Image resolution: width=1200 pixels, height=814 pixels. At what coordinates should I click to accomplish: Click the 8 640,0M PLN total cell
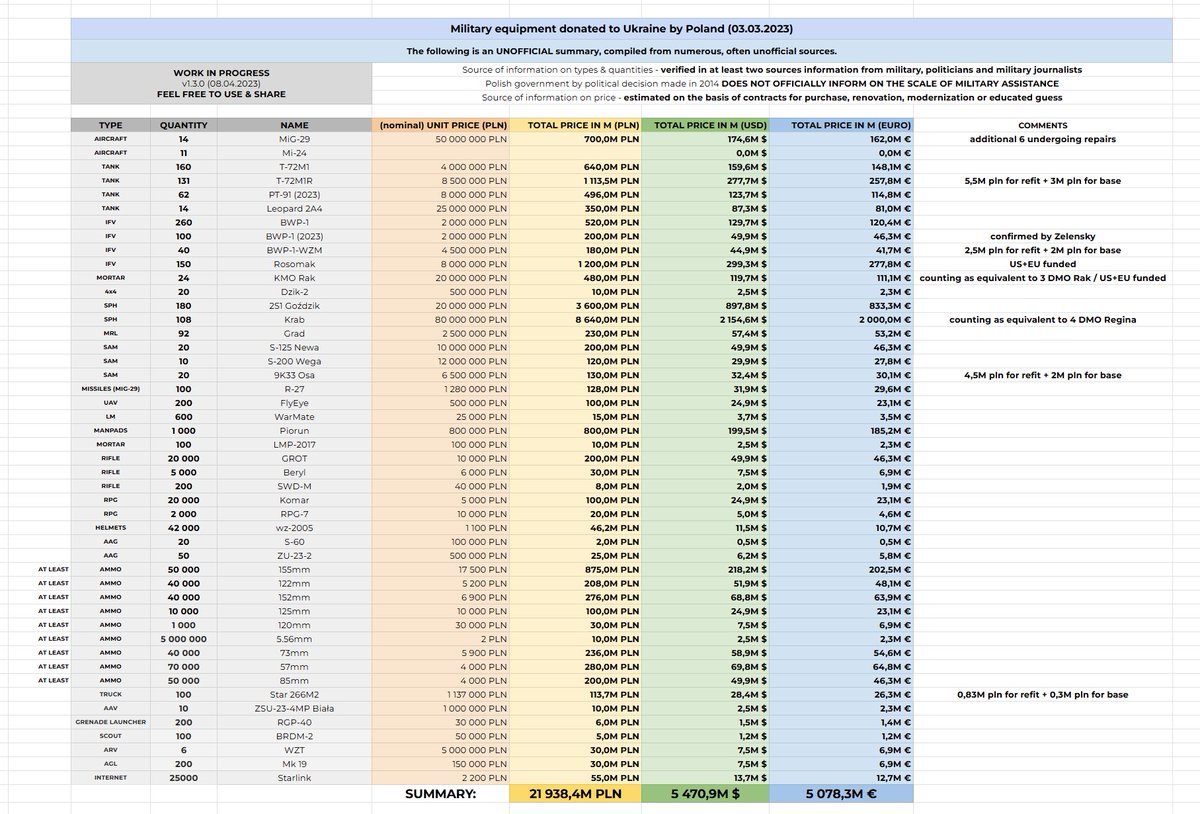(x=575, y=321)
